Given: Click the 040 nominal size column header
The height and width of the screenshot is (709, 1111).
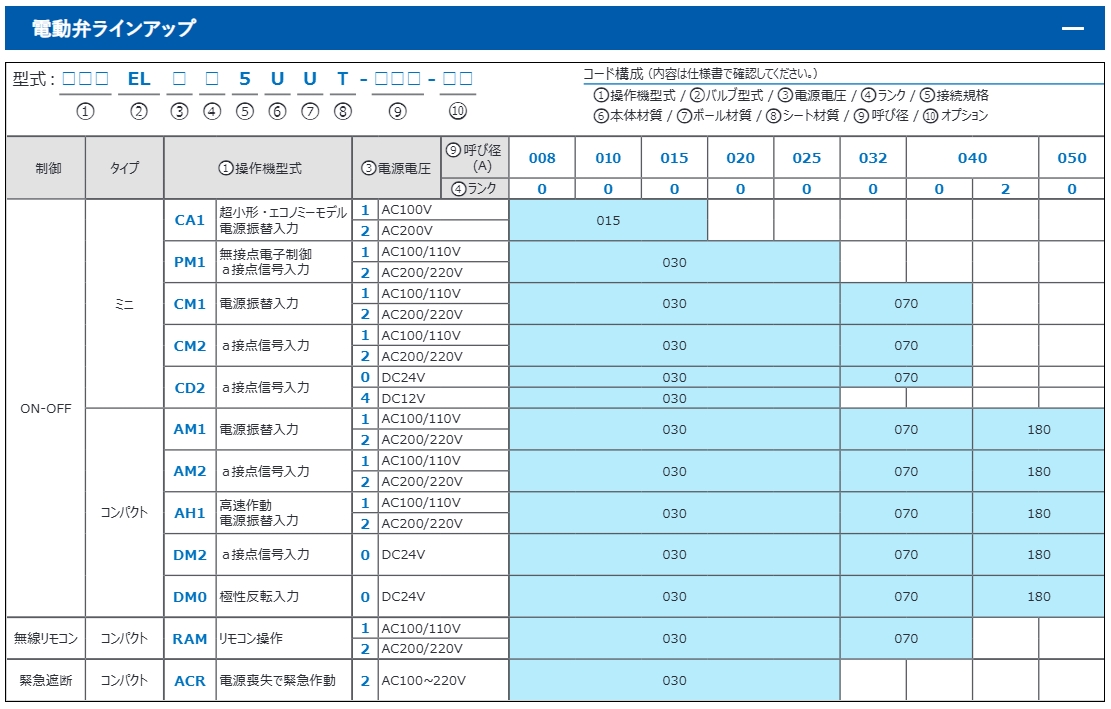Looking at the screenshot, I should [x=972, y=158].
